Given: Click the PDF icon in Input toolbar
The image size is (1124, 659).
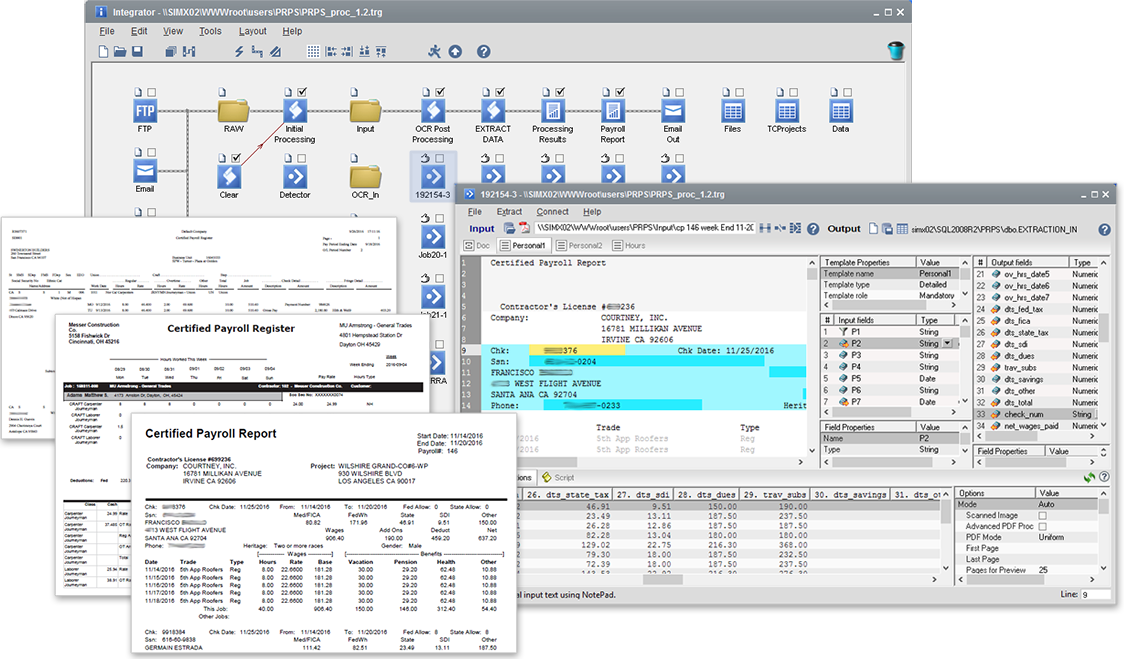Looking at the screenshot, I should click(x=522, y=229).
